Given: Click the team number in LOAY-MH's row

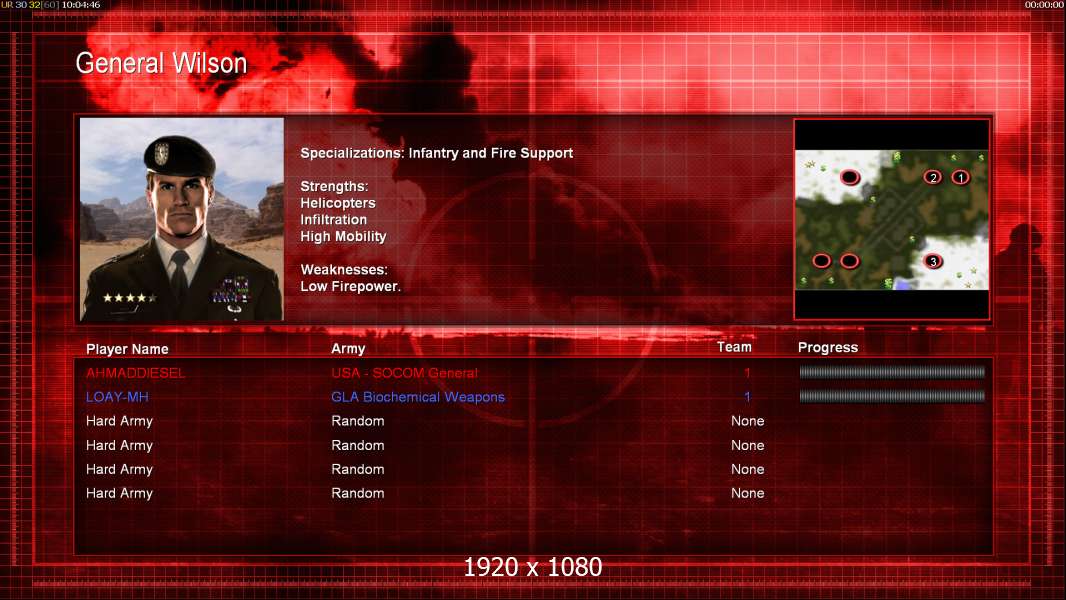Looking at the screenshot, I should click(747, 397).
